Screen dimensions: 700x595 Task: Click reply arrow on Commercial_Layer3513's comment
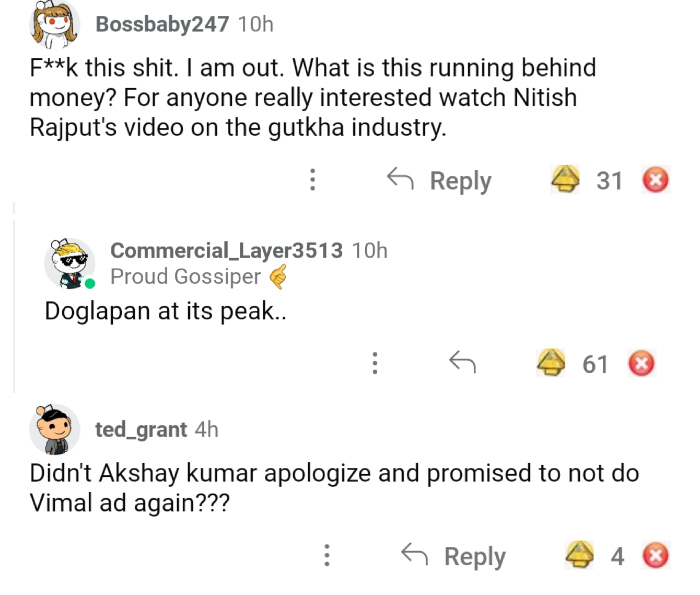(462, 364)
